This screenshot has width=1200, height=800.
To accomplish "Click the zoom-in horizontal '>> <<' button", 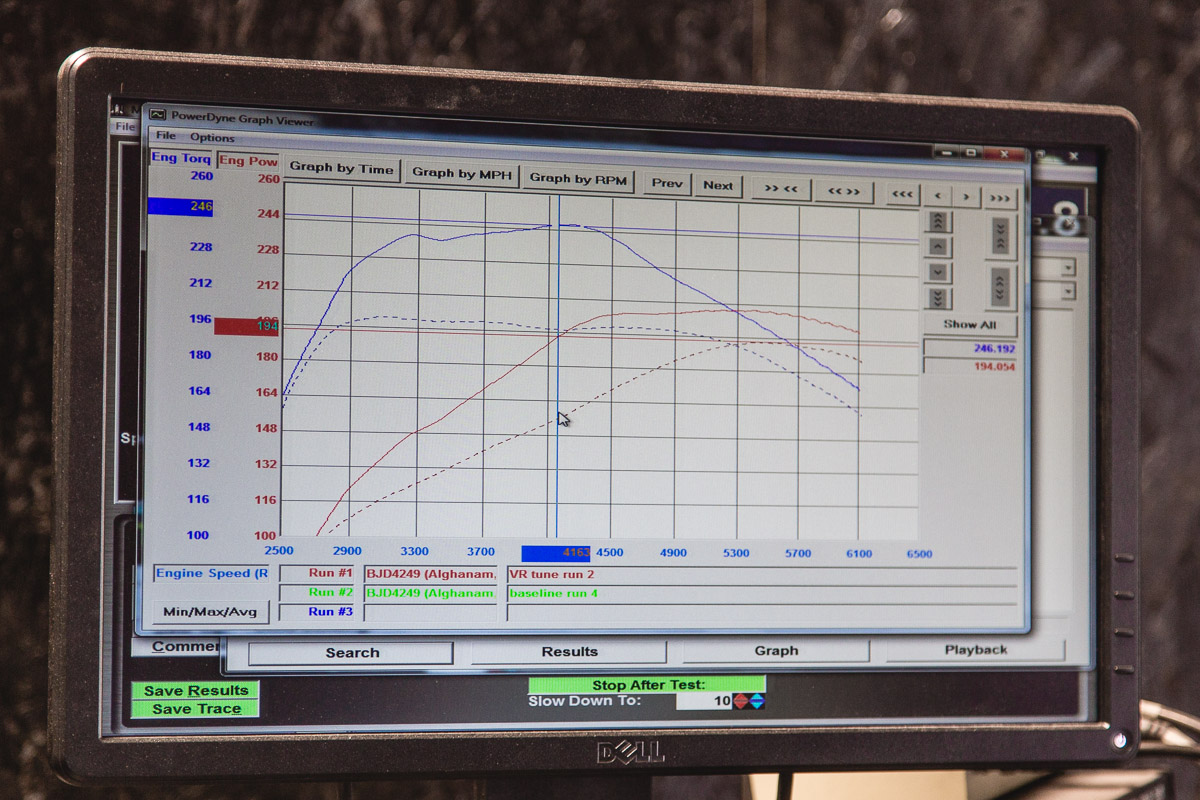I will tap(781, 188).
